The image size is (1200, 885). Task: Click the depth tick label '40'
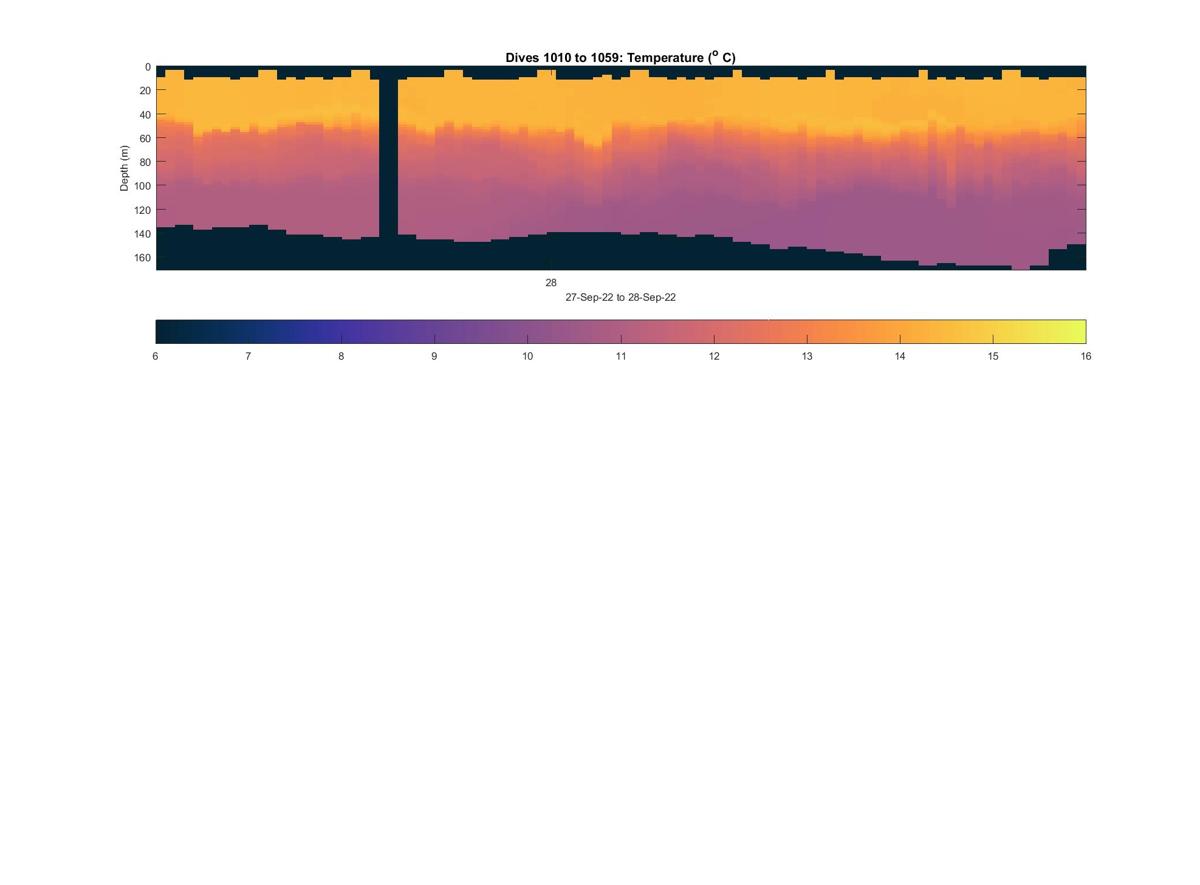[145, 115]
